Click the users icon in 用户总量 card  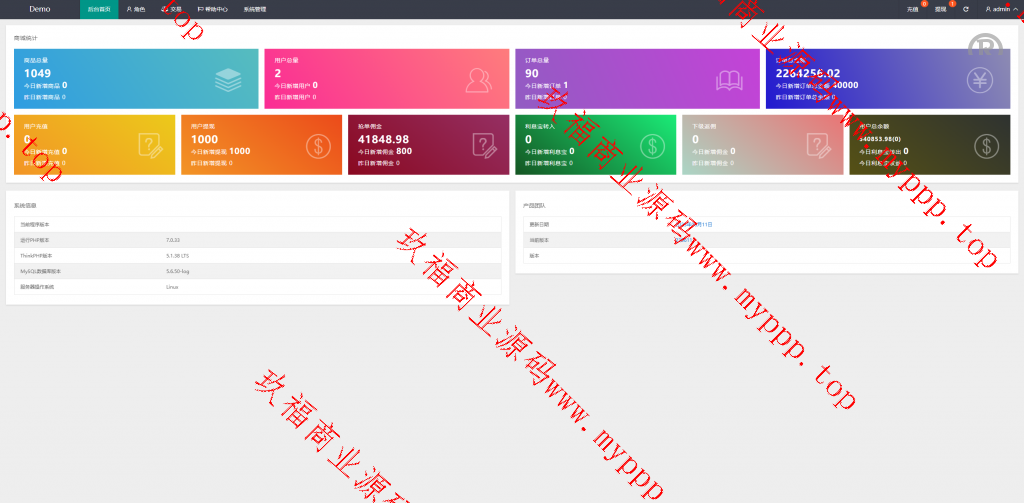click(480, 79)
